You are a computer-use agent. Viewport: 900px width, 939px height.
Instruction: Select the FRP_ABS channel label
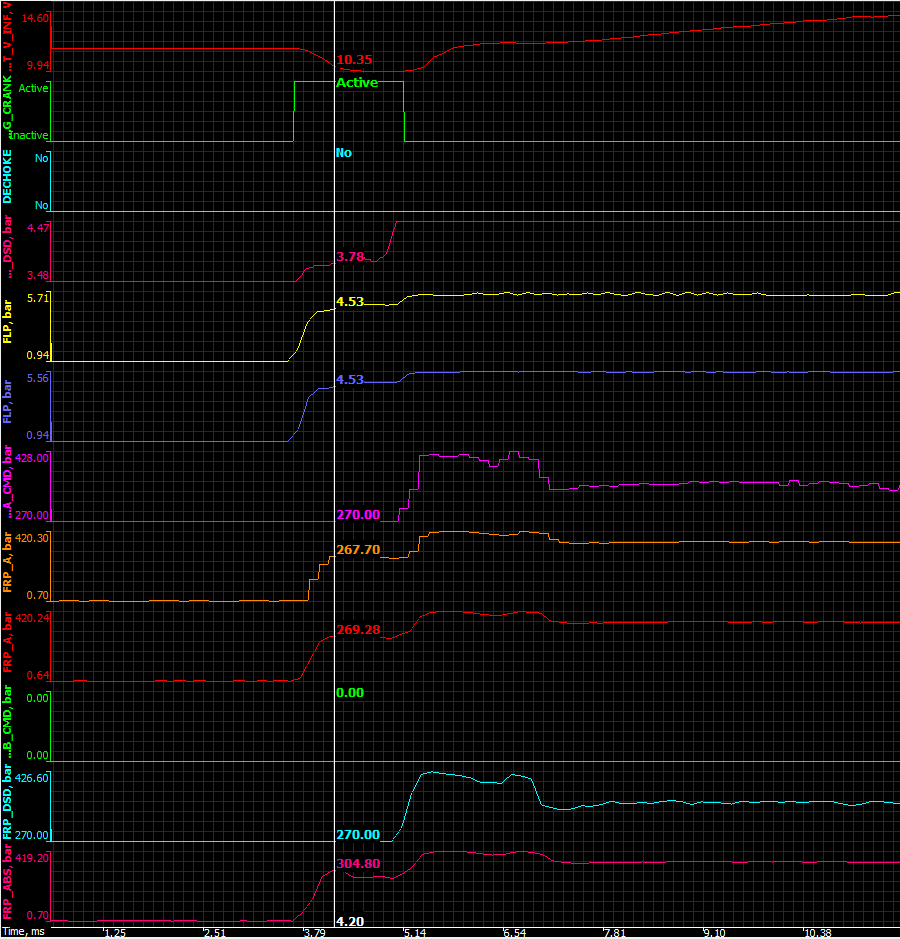8,885
